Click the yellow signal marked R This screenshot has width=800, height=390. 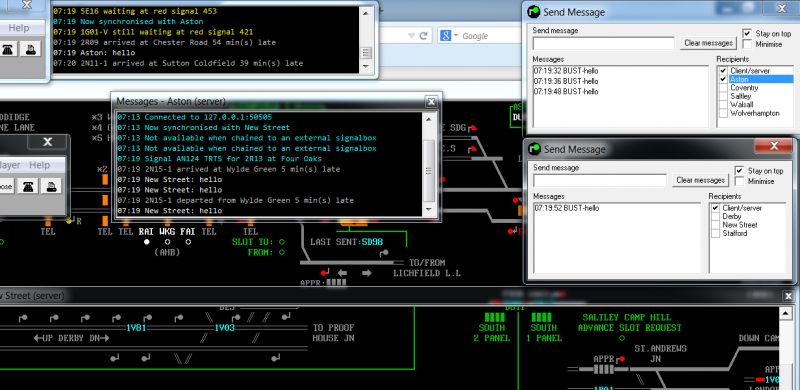tap(70, 221)
